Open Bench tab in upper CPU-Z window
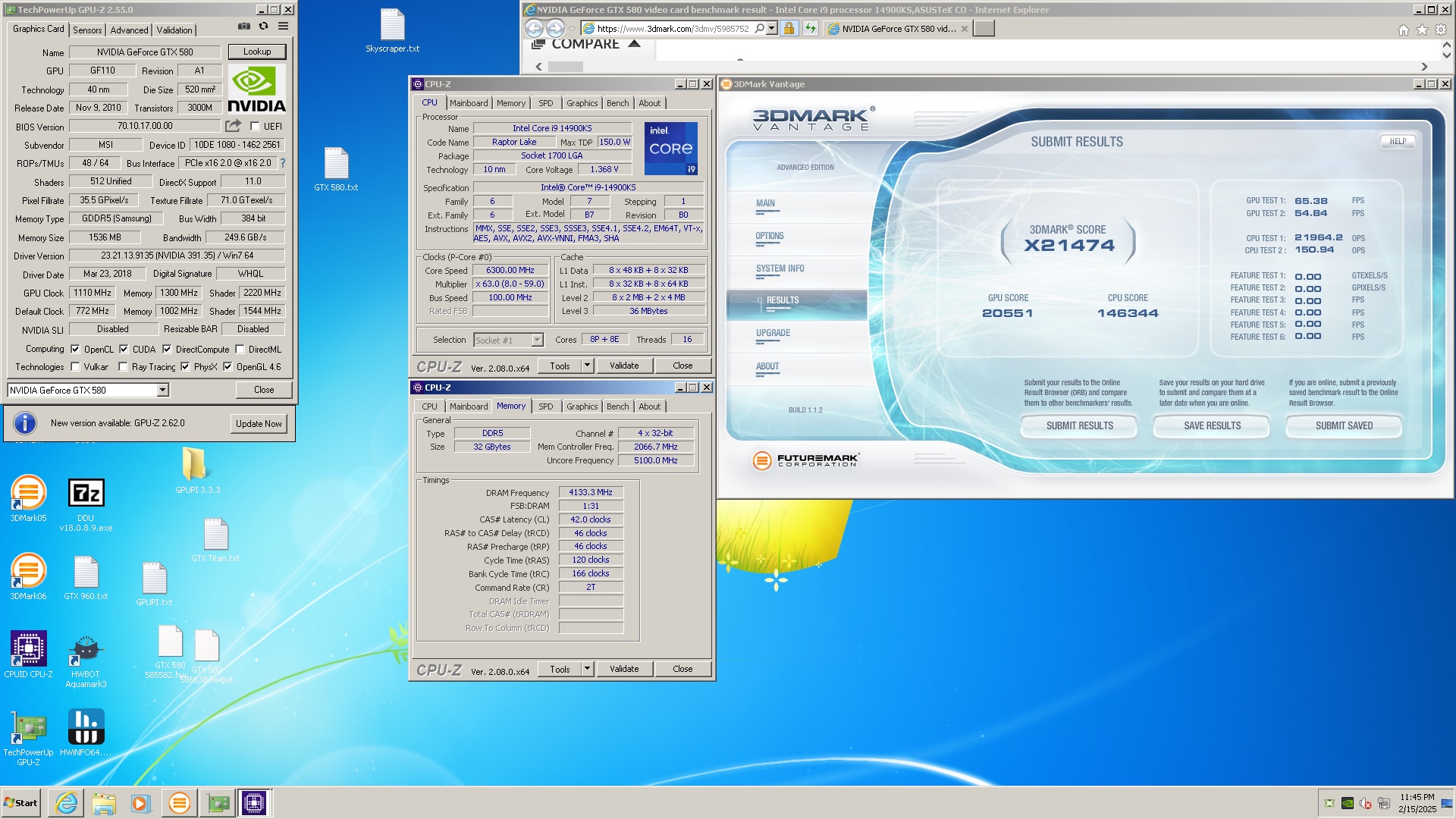Screen dimensions: 1456x819 tap(617, 103)
